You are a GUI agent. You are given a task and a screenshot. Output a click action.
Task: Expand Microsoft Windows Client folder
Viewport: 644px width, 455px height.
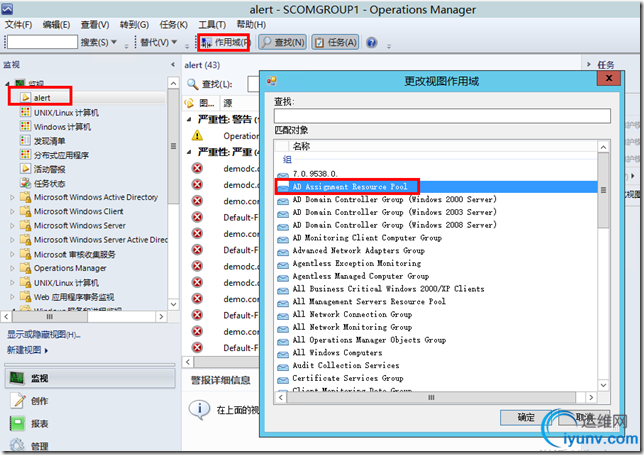[12, 211]
